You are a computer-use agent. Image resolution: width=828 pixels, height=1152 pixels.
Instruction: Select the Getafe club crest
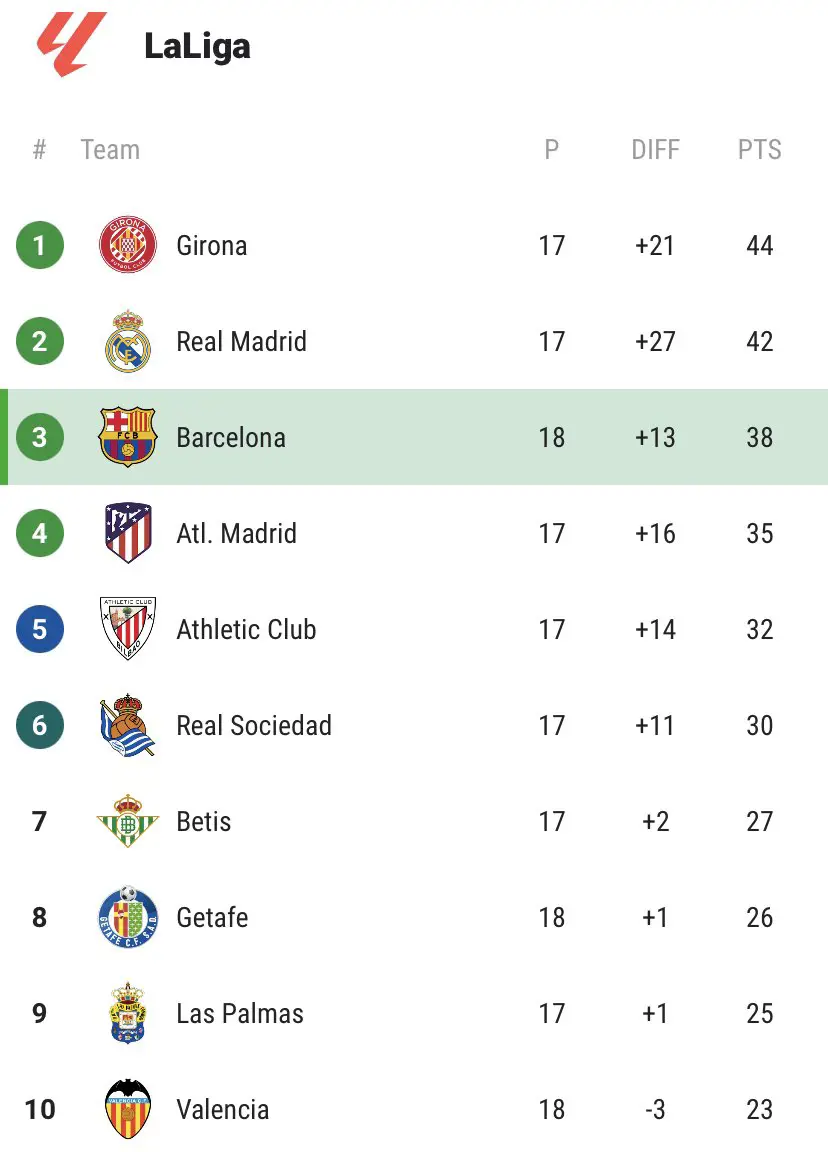click(x=128, y=917)
